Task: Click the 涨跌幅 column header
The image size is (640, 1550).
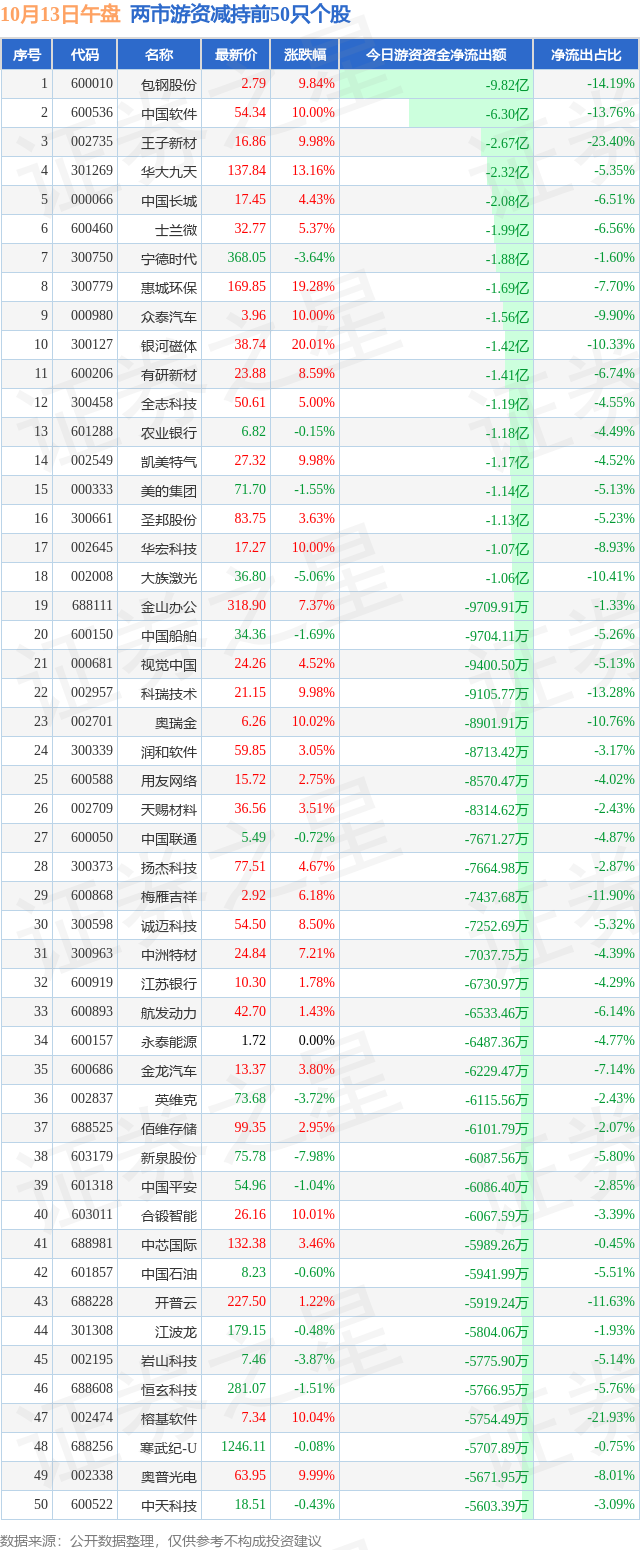Action: click(305, 55)
